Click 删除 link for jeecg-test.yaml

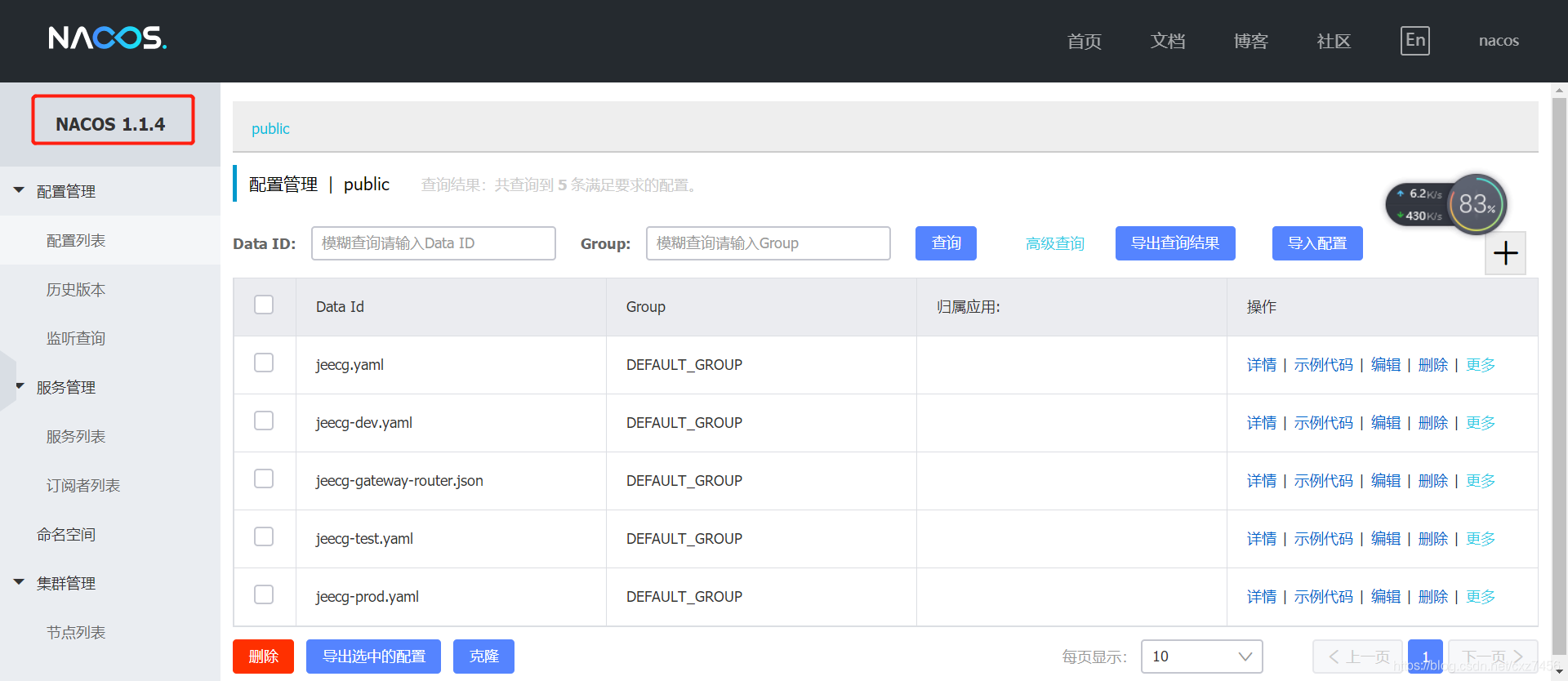(x=1433, y=539)
